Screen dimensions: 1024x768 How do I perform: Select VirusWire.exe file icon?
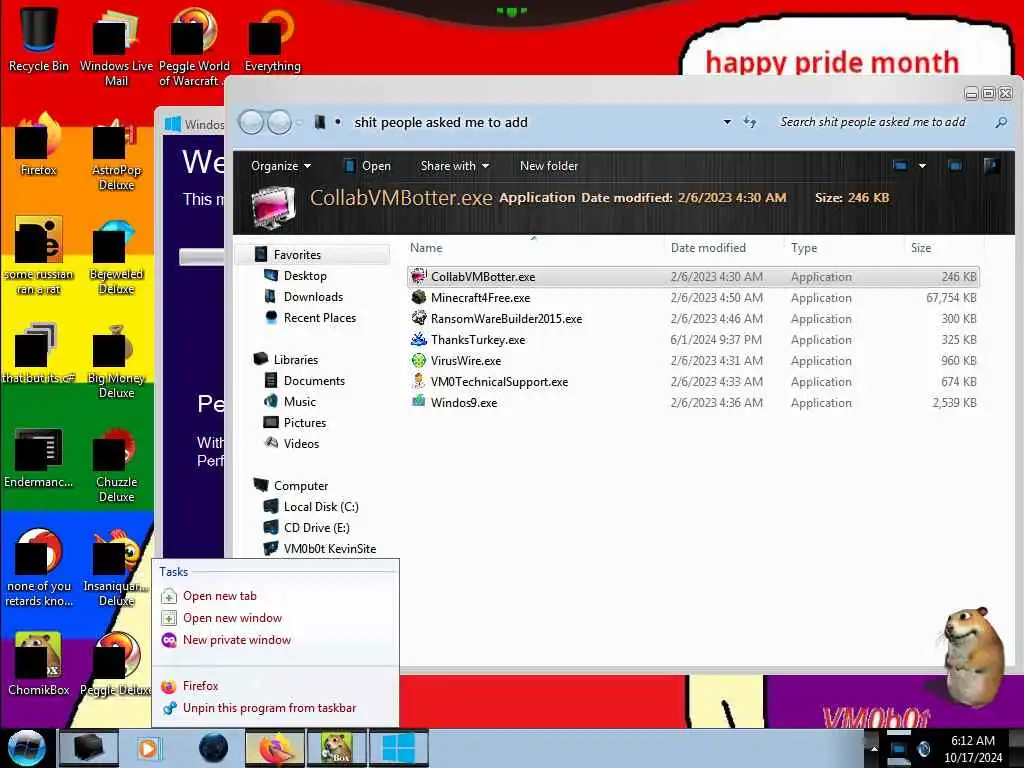[x=419, y=360]
